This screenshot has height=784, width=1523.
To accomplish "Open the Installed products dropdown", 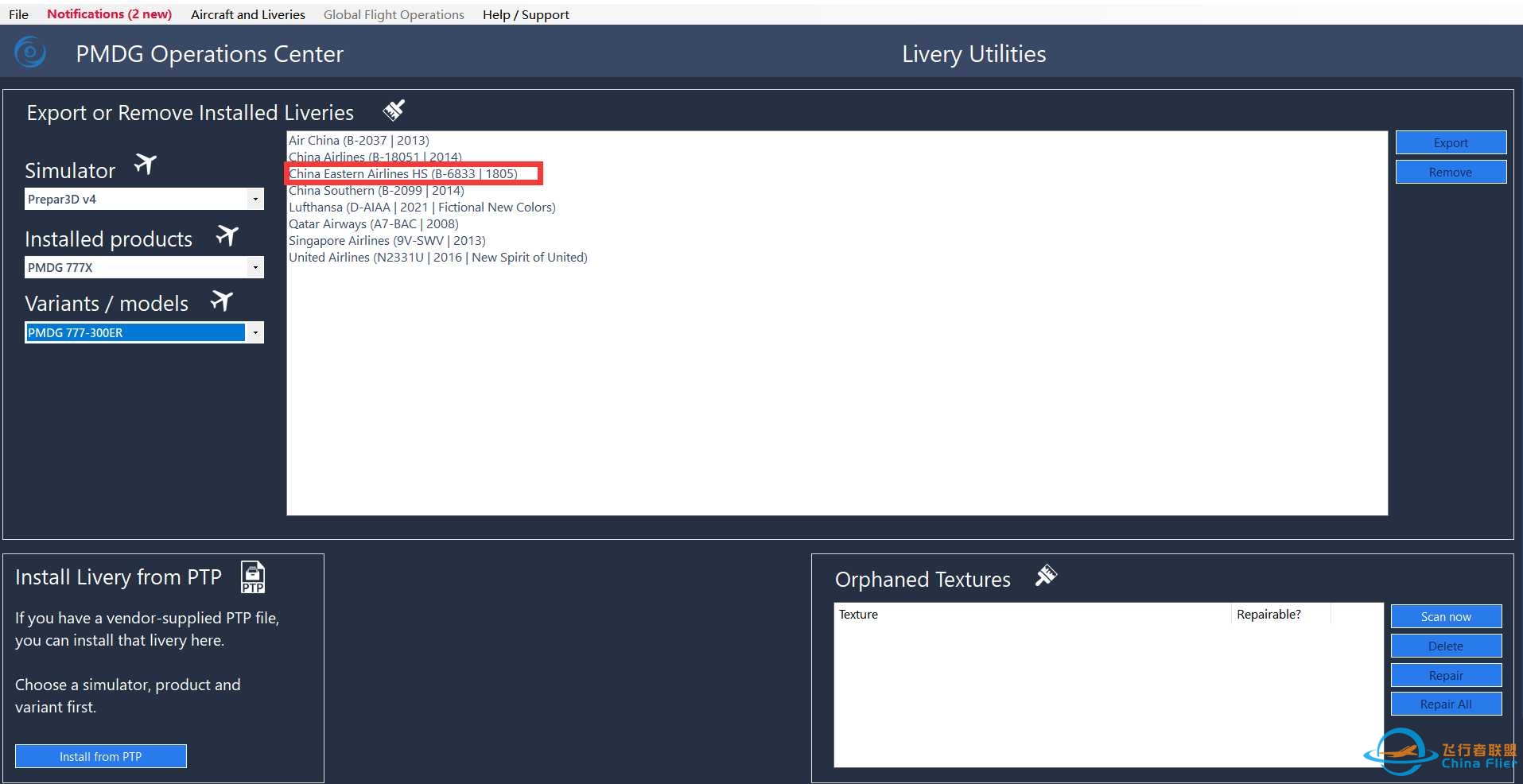I will pos(254,268).
